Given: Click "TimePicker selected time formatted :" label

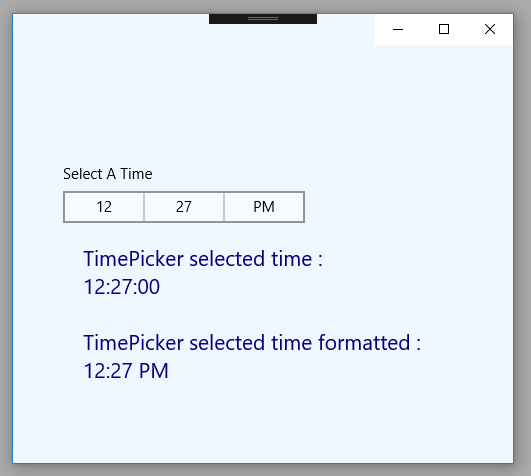Looking at the screenshot, I should coord(252,343).
